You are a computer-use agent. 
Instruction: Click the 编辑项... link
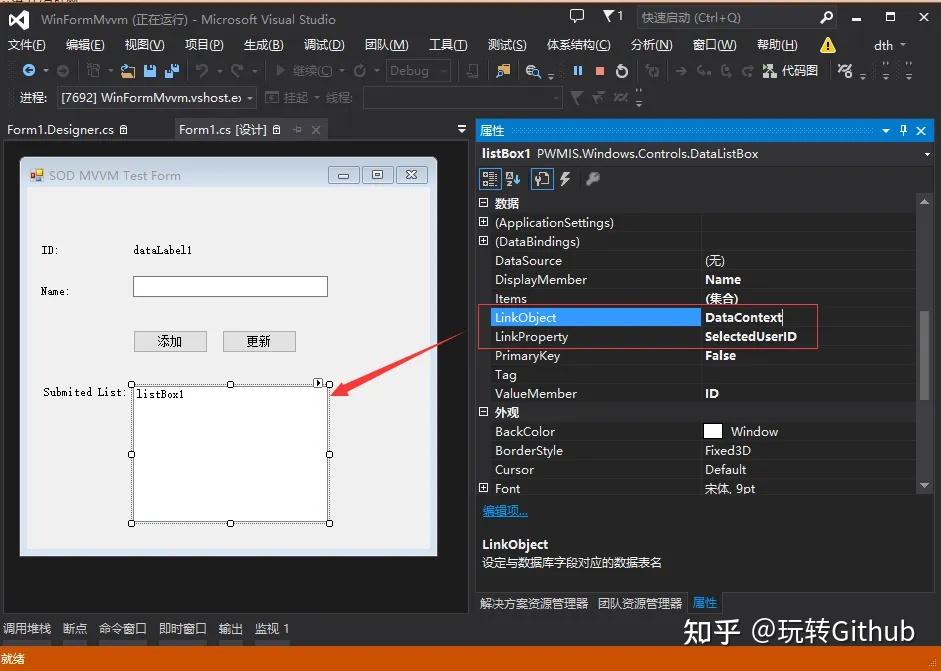505,511
